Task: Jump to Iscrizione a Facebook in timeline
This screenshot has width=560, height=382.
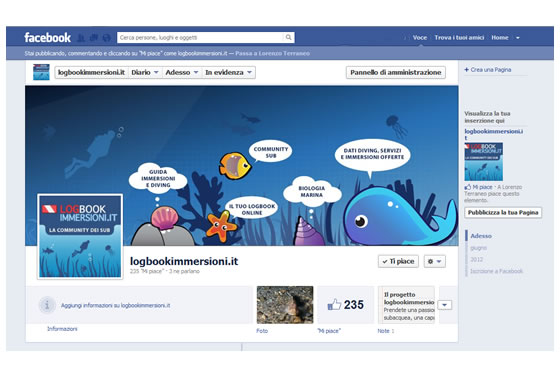Action: 496,271
